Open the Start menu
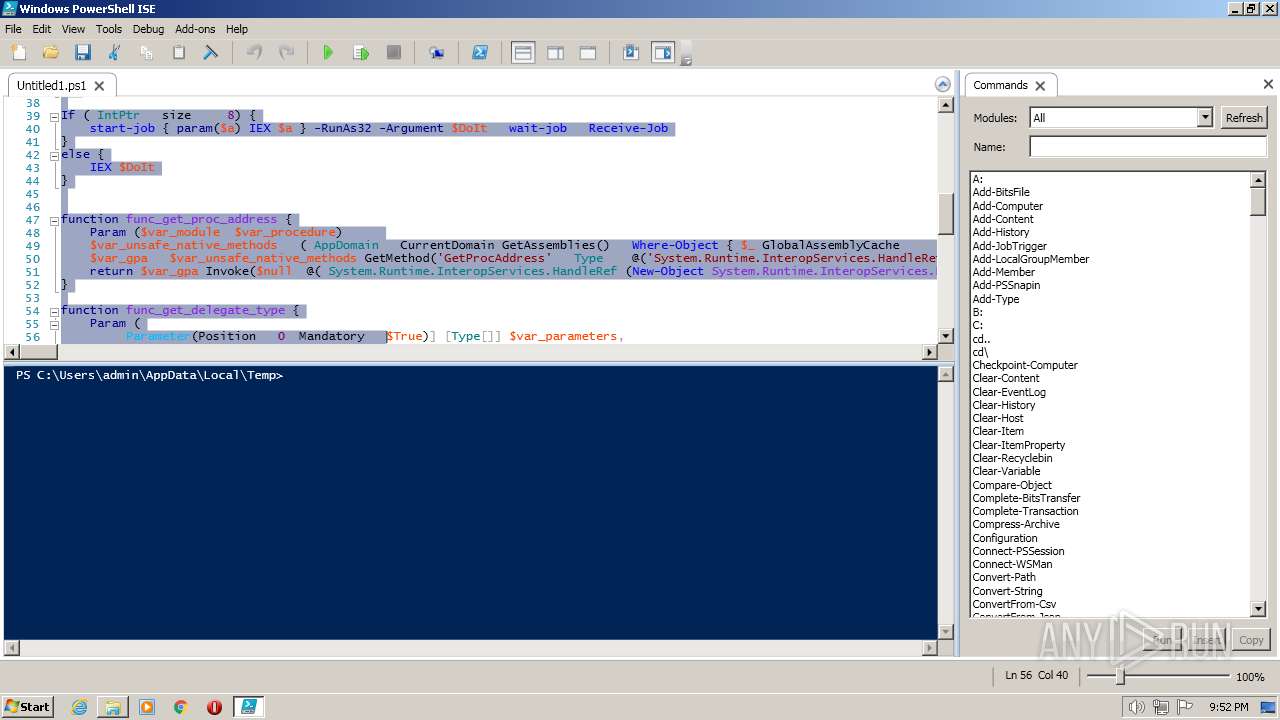Screen dimensions: 1280x720 pos(28,707)
